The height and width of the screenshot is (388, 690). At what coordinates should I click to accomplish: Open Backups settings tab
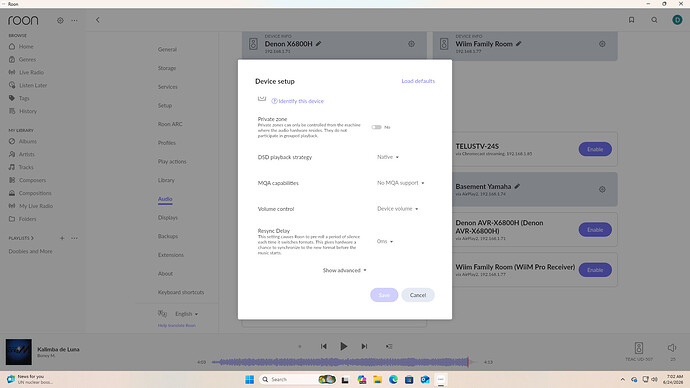tap(168, 236)
